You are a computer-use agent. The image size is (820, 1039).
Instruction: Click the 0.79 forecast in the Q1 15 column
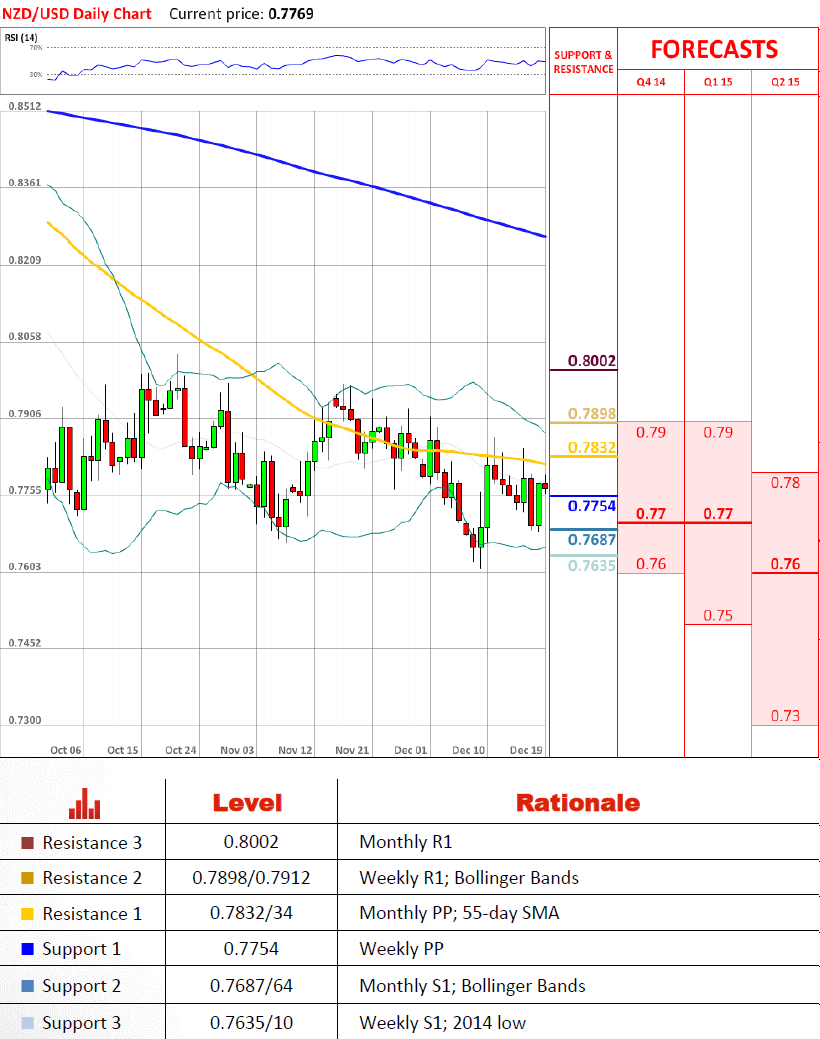[x=718, y=433]
